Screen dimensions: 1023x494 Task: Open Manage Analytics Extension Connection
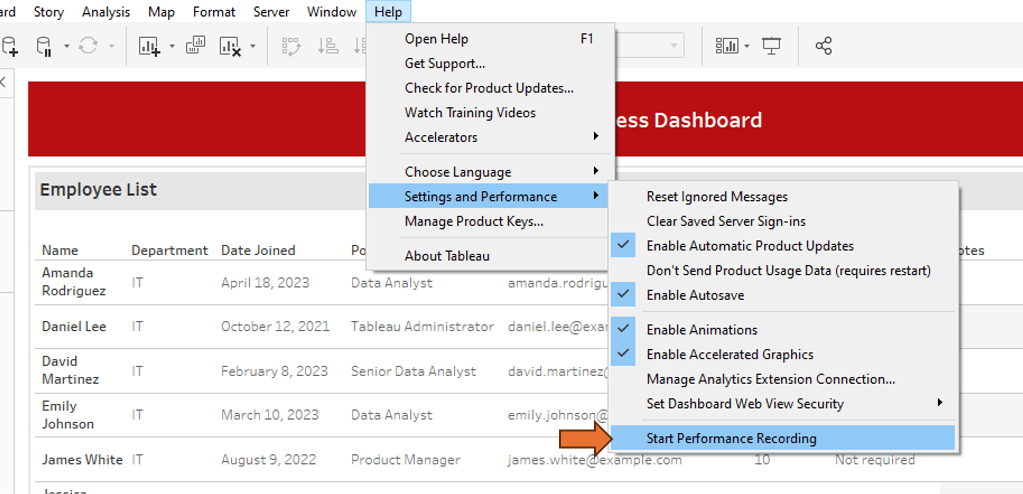pyautogui.click(x=782, y=379)
